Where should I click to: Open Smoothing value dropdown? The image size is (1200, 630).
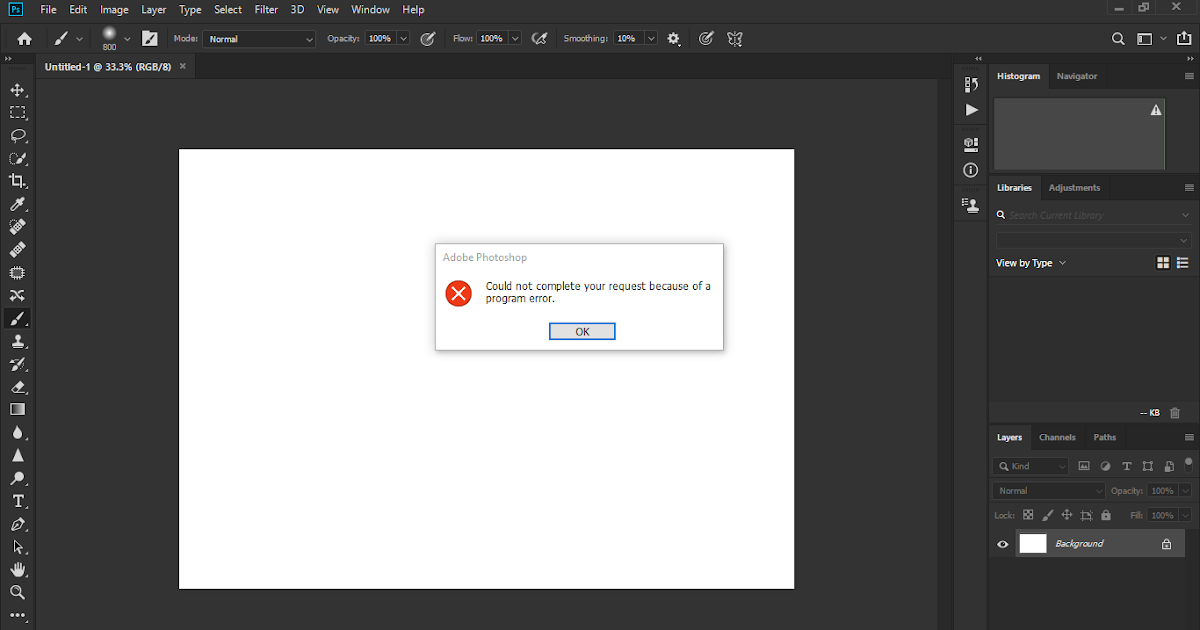pos(651,39)
